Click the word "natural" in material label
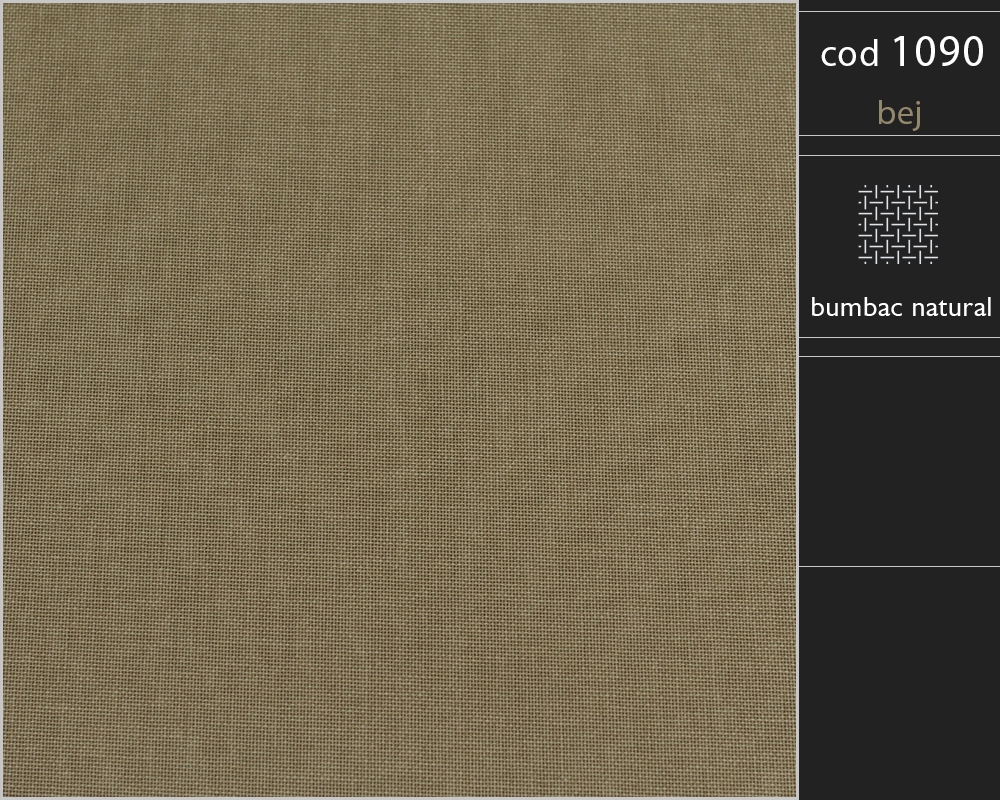1000x800 pixels. click(x=952, y=307)
